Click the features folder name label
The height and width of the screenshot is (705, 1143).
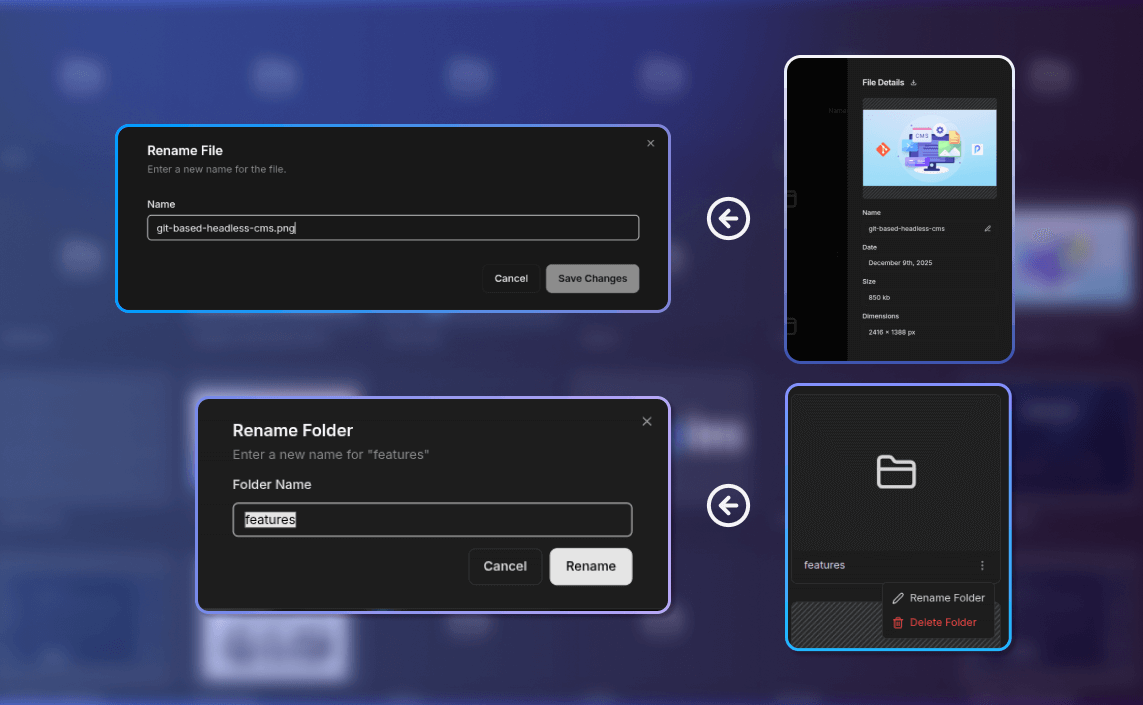[x=824, y=565]
